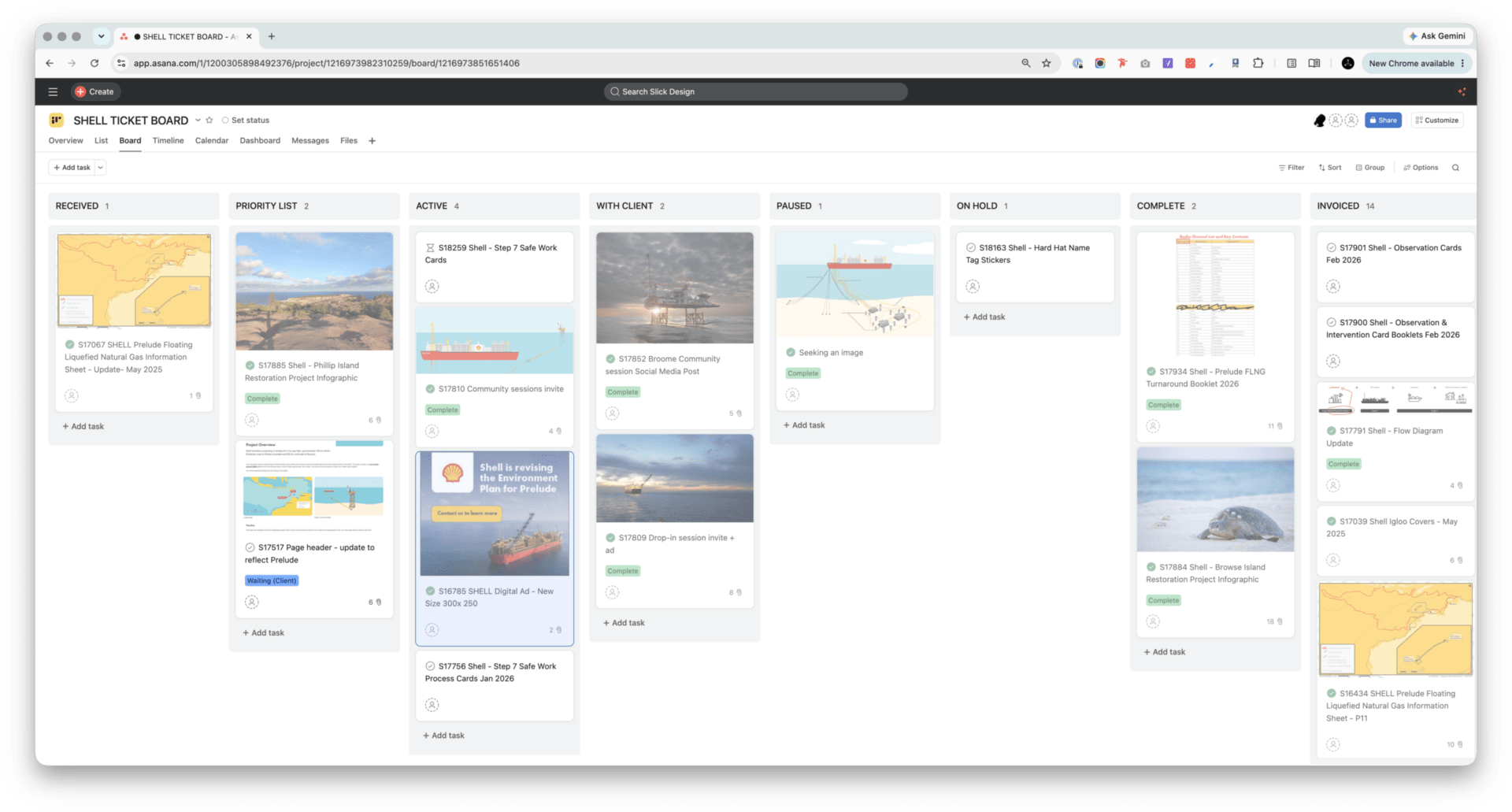The height and width of the screenshot is (812, 1512).
Task: Mark S18163 Hard Hat Name Tag complete
Action: (x=971, y=248)
